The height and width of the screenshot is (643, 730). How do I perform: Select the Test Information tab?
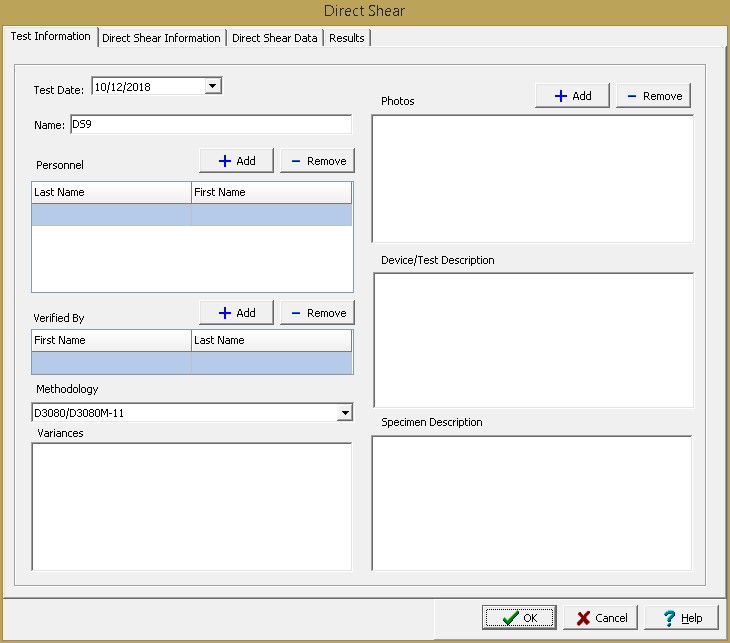[50, 37]
